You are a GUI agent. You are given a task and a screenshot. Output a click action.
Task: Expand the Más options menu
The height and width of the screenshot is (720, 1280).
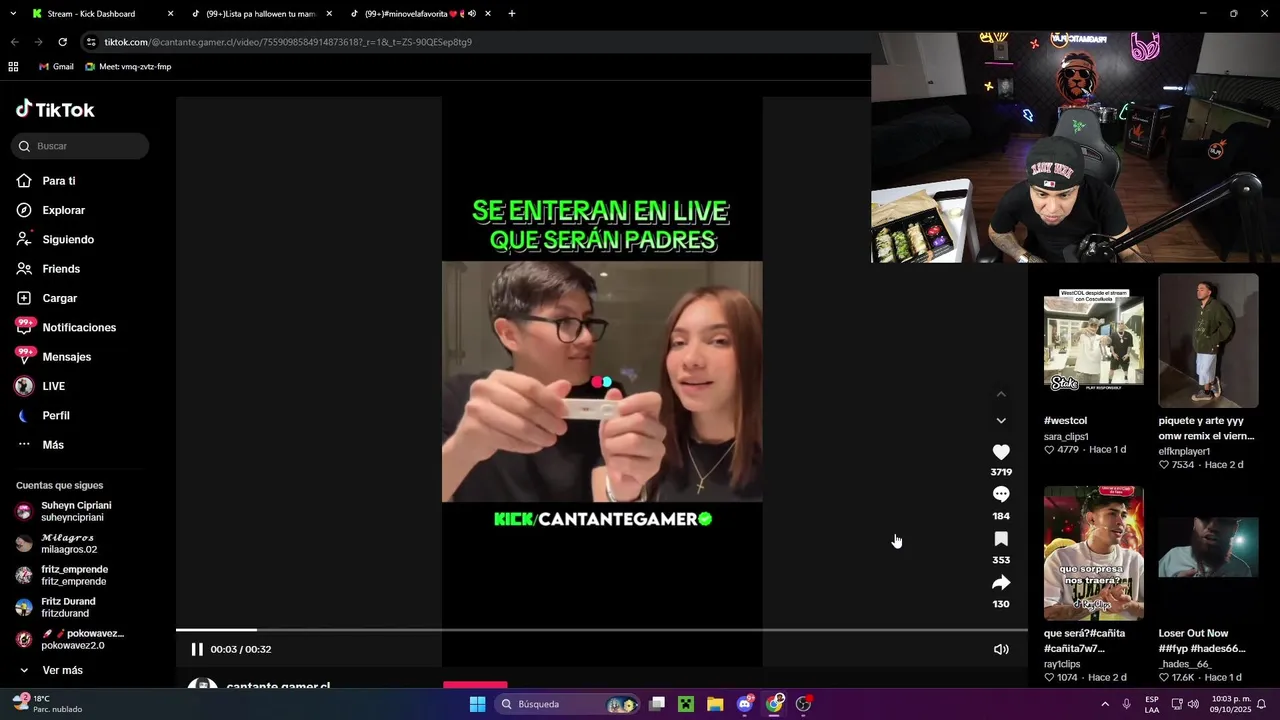click(52, 445)
